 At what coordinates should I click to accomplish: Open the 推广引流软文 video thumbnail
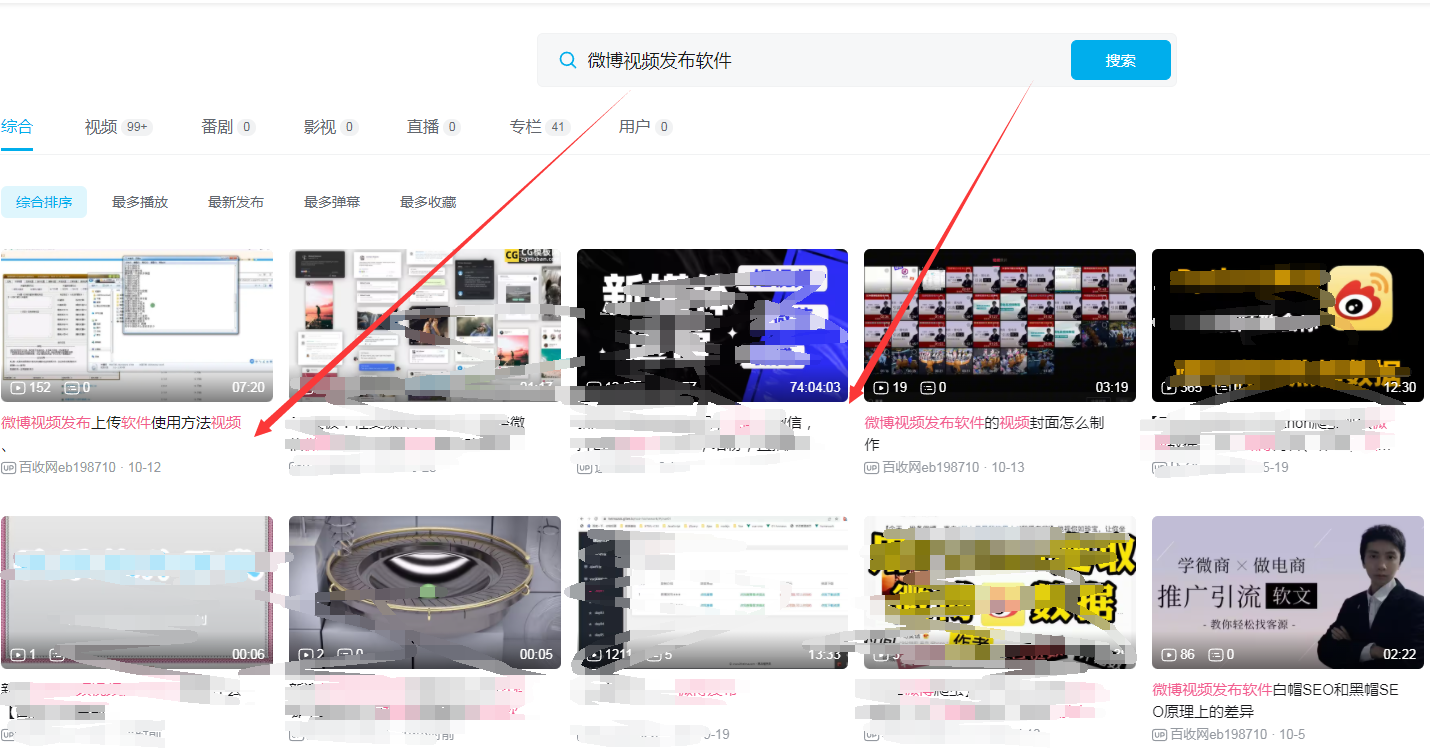pyautogui.click(x=1288, y=592)
